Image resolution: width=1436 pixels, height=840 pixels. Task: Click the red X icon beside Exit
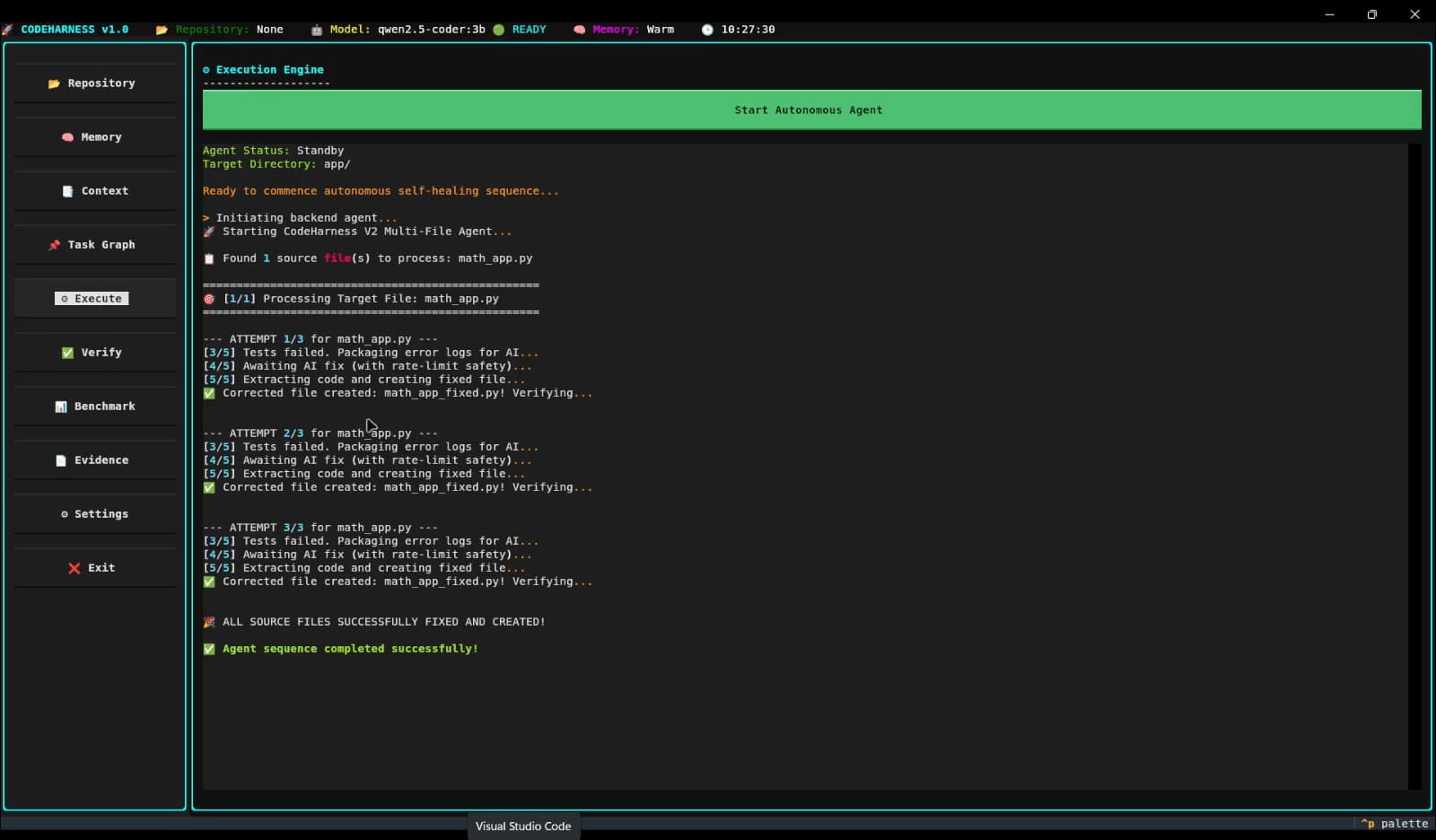coord(74,568)
